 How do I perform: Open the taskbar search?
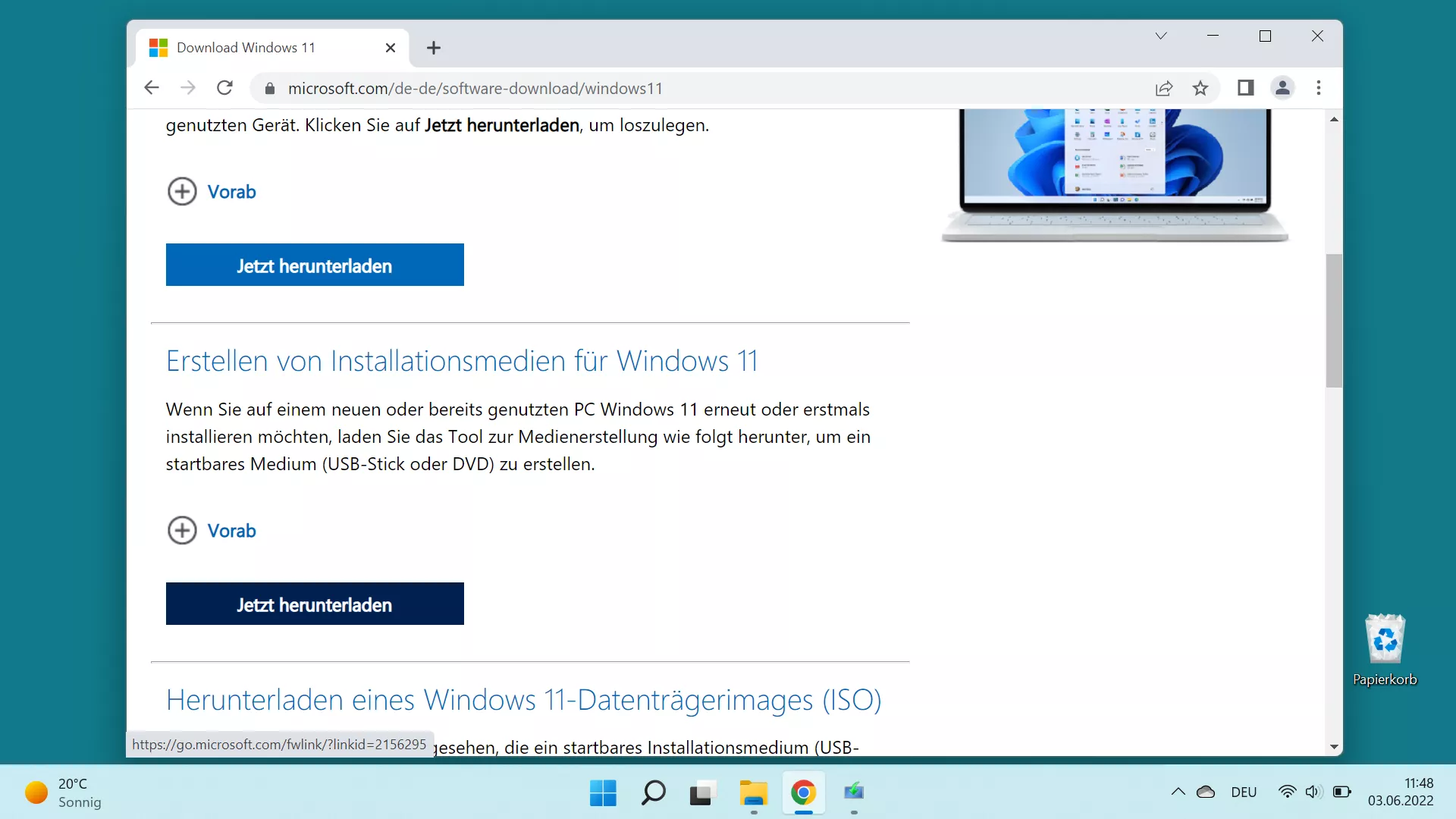click(653, 792)
